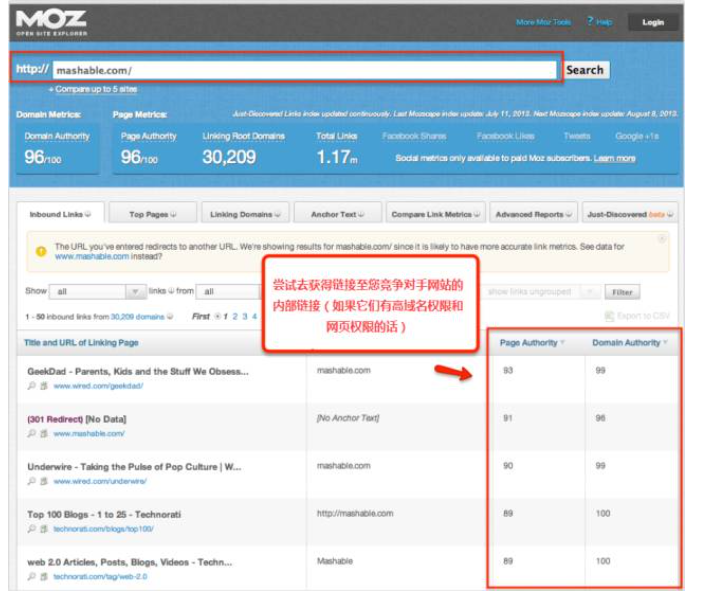The image size is (708, 602).
Task: Open the 'Show' all dropdown
Action: pos(98,292)
